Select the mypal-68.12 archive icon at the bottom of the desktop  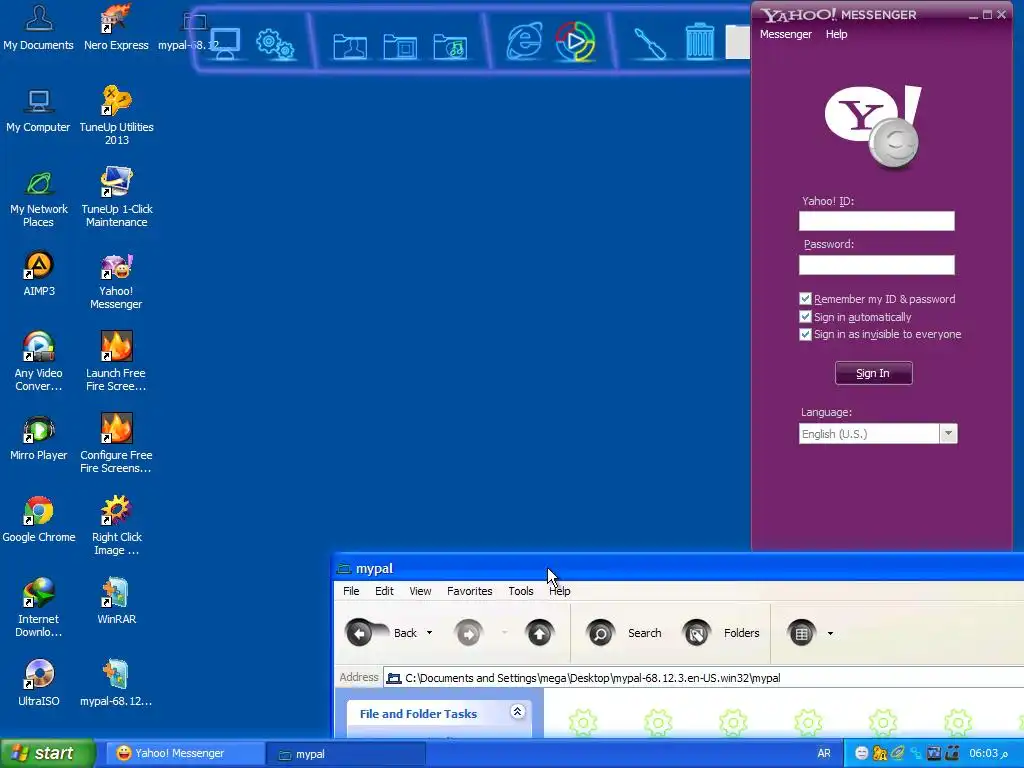116,684
